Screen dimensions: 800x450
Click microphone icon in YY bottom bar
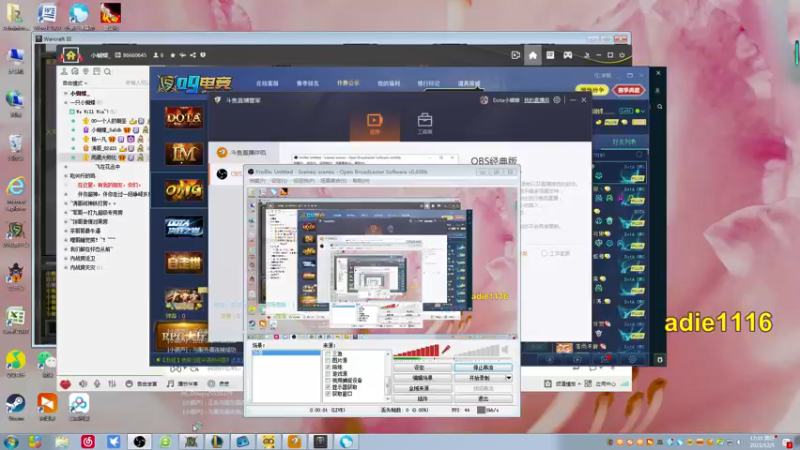click(97, 384)
